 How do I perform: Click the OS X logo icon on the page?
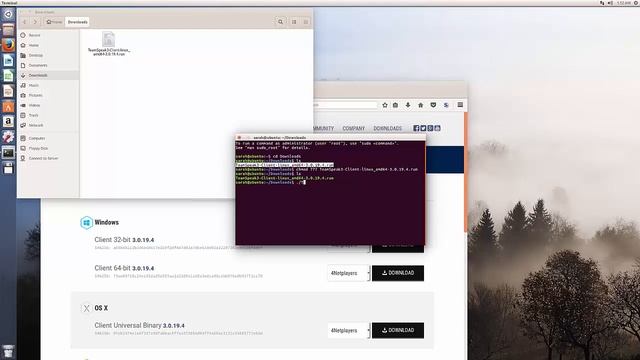tap(87, 308)
